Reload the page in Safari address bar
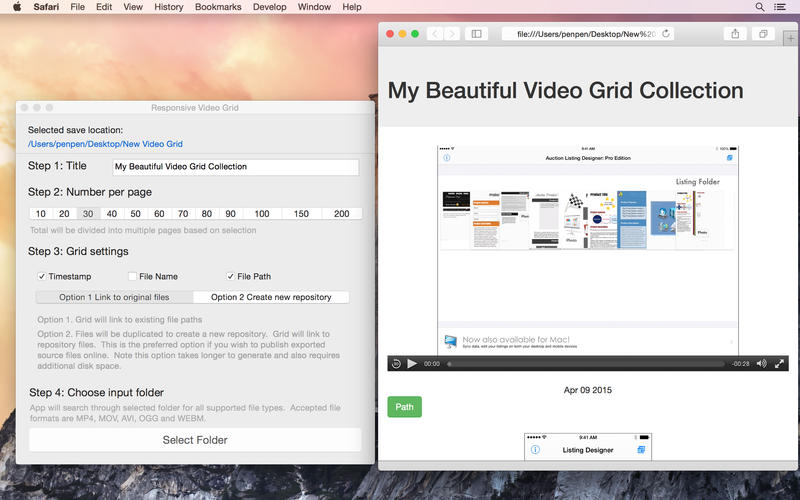This screenshot has height=500, width=800. (x=665, y=34)
